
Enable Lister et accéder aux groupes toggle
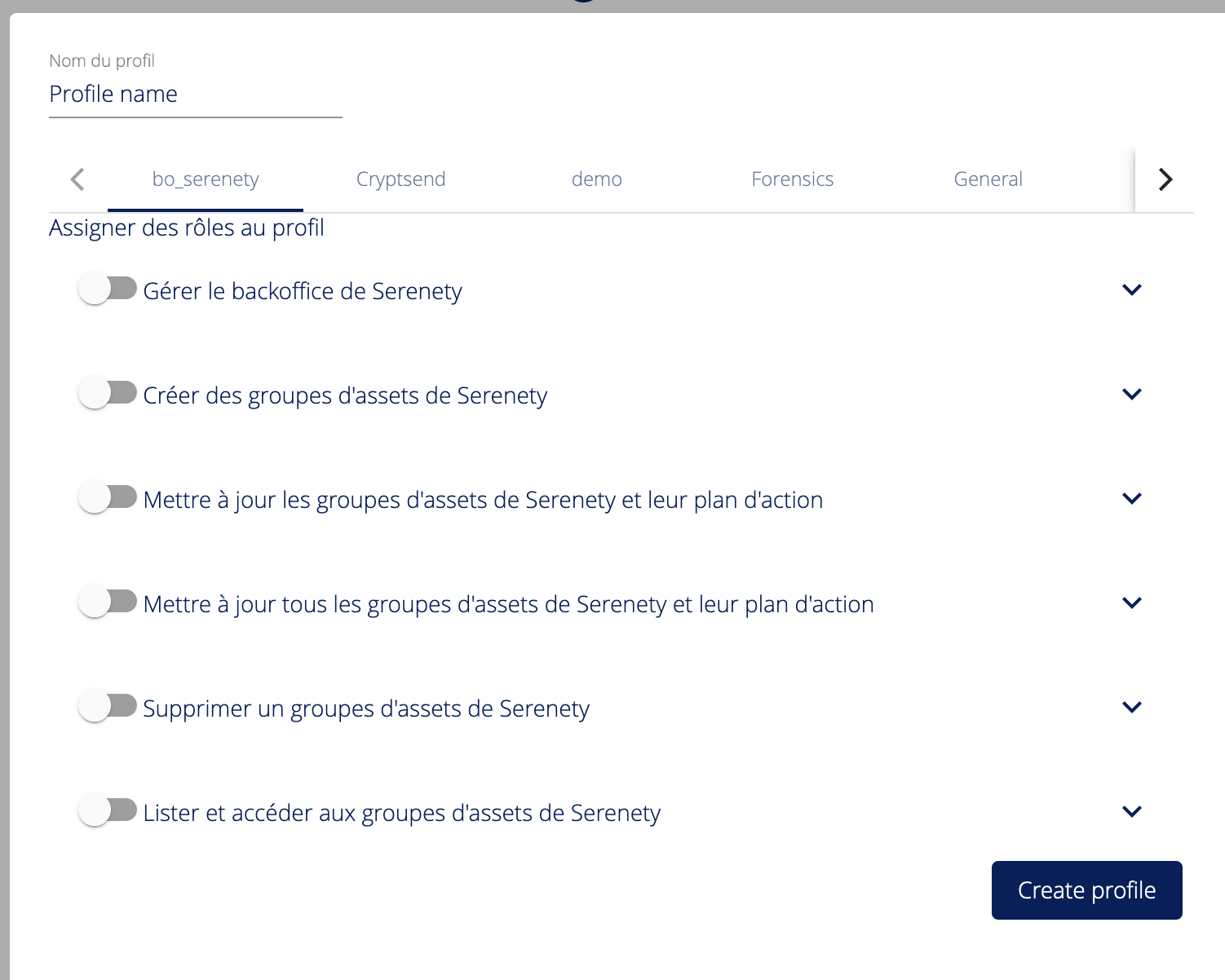point(107,810)
